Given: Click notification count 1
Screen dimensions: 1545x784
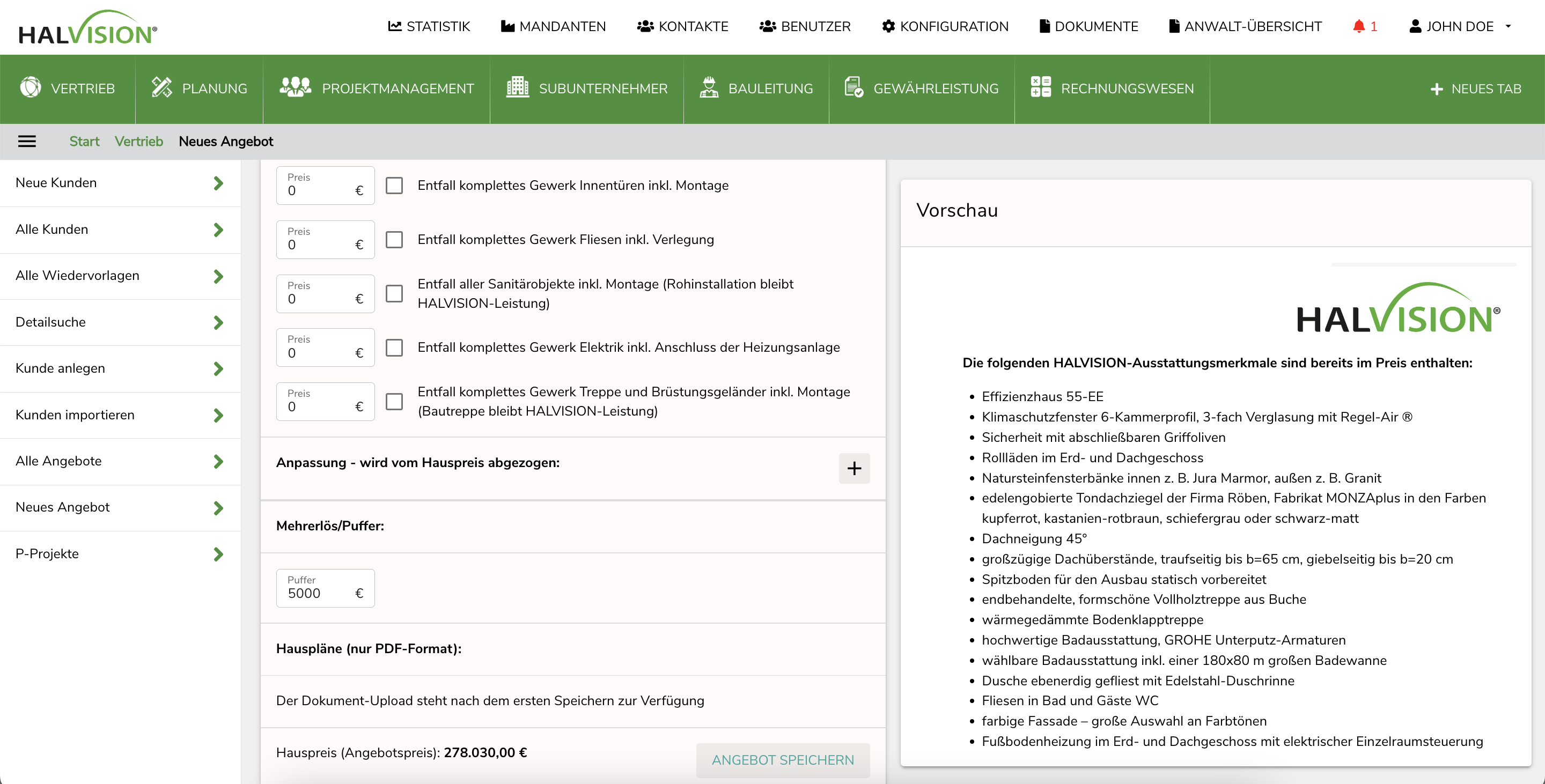Looking at the screenshot, I should tap(1373, 26).
